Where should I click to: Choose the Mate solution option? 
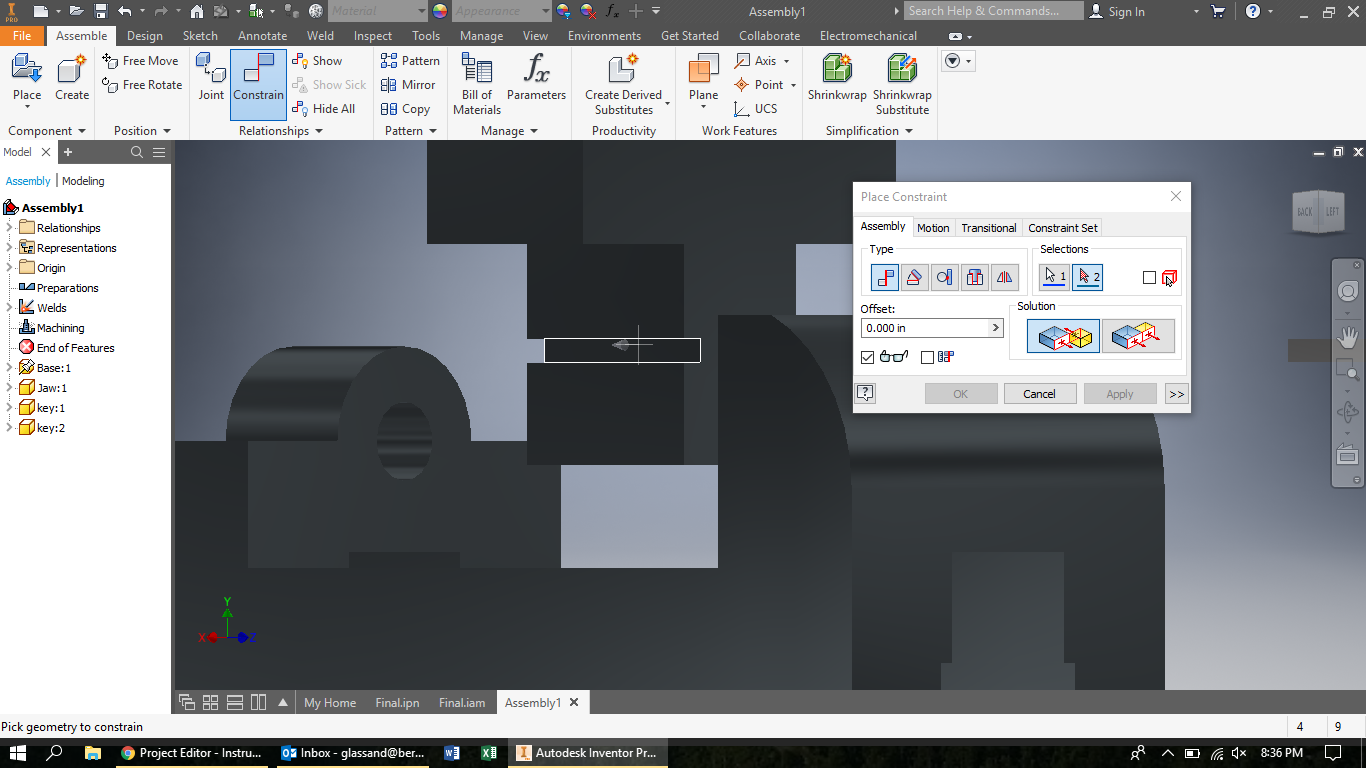click(x=1063, y=337)
